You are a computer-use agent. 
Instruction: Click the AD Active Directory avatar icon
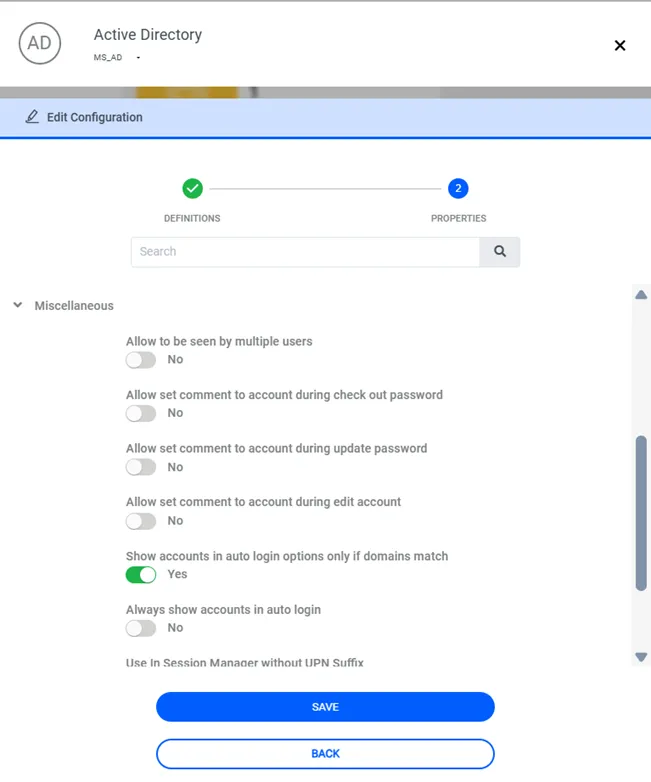click(x=40, y=43)
